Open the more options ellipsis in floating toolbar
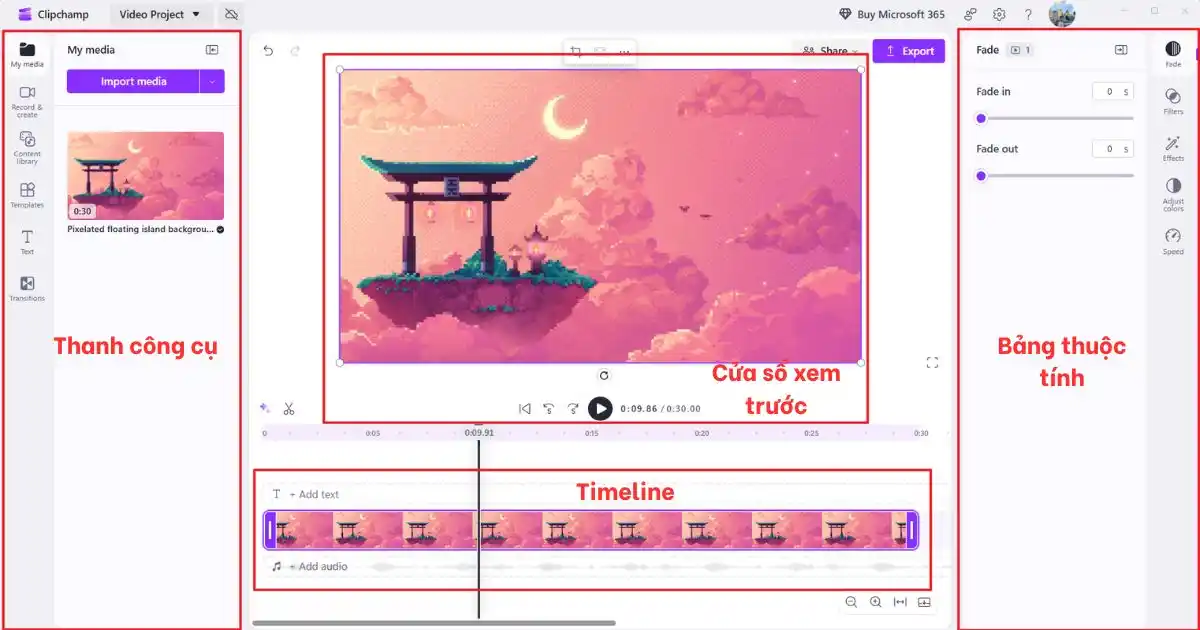1200x630 pixels. click(624, 52)
